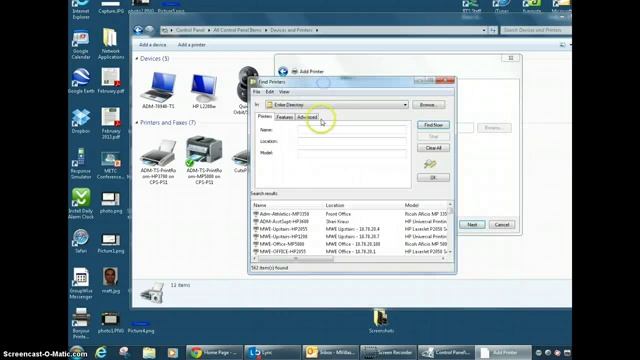Screen dimensions: 640x360
Task: Click Back arrow in Control Panel window
Action: click(138, 30)
